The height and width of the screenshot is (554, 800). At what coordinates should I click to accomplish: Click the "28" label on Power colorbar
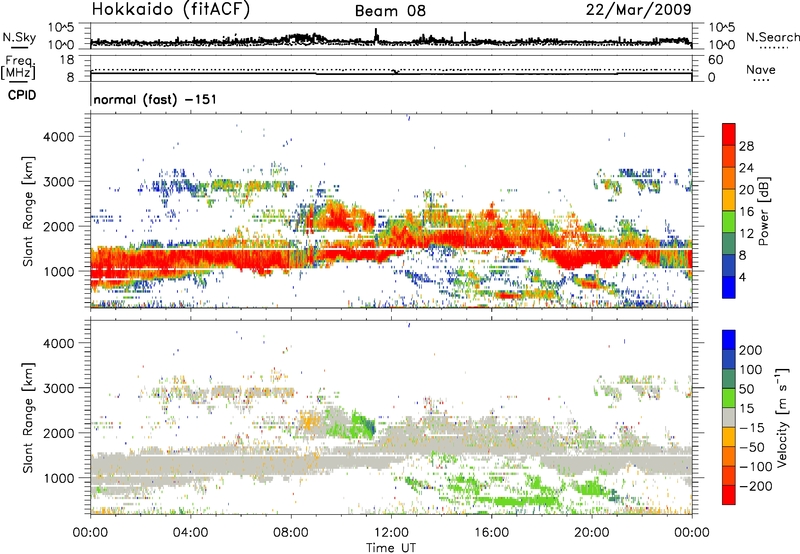tap(746, 146)
